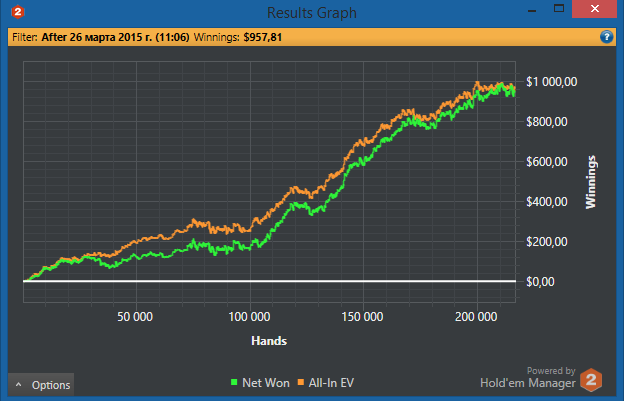Click the 150 000 hands axis label
Image resolution: width=624 pixels, height=401 pixels.
[x=362, y=317]
